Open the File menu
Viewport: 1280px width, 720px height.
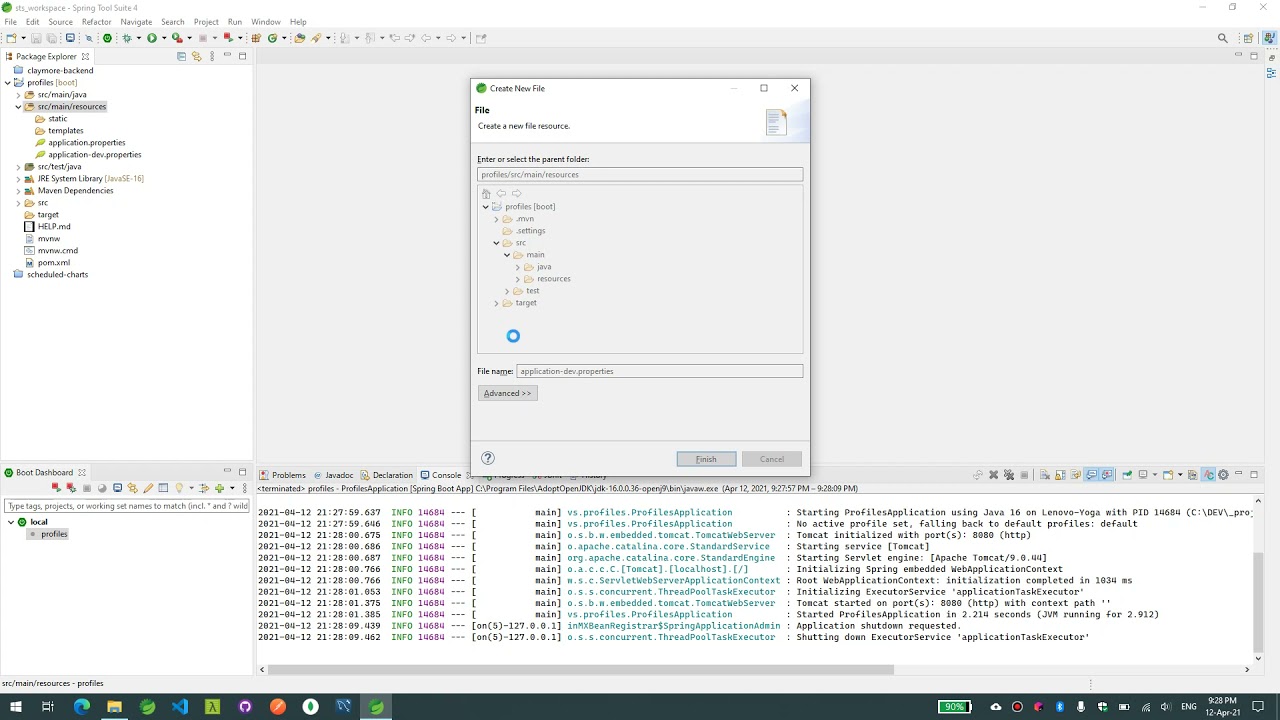[10, 21]
